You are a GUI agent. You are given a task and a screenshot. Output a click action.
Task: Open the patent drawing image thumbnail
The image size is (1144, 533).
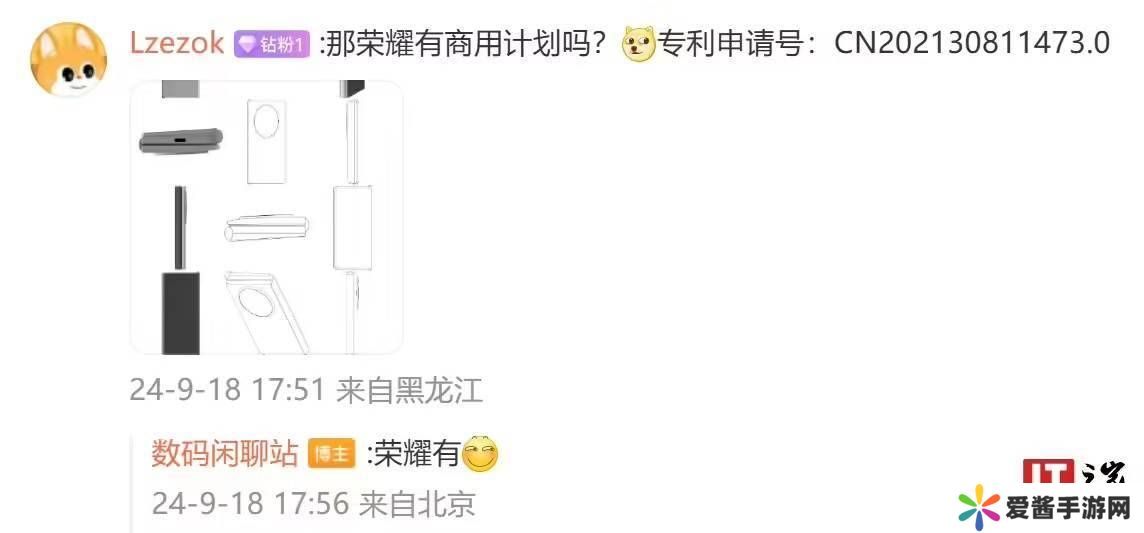[266, 217]
